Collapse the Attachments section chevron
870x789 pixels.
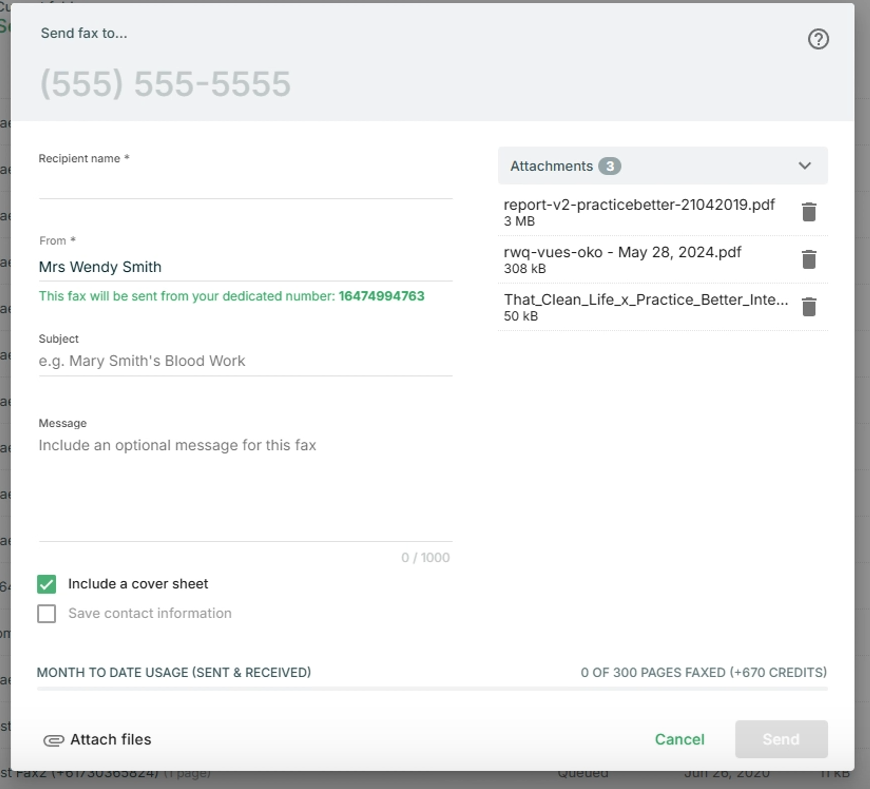805,166
